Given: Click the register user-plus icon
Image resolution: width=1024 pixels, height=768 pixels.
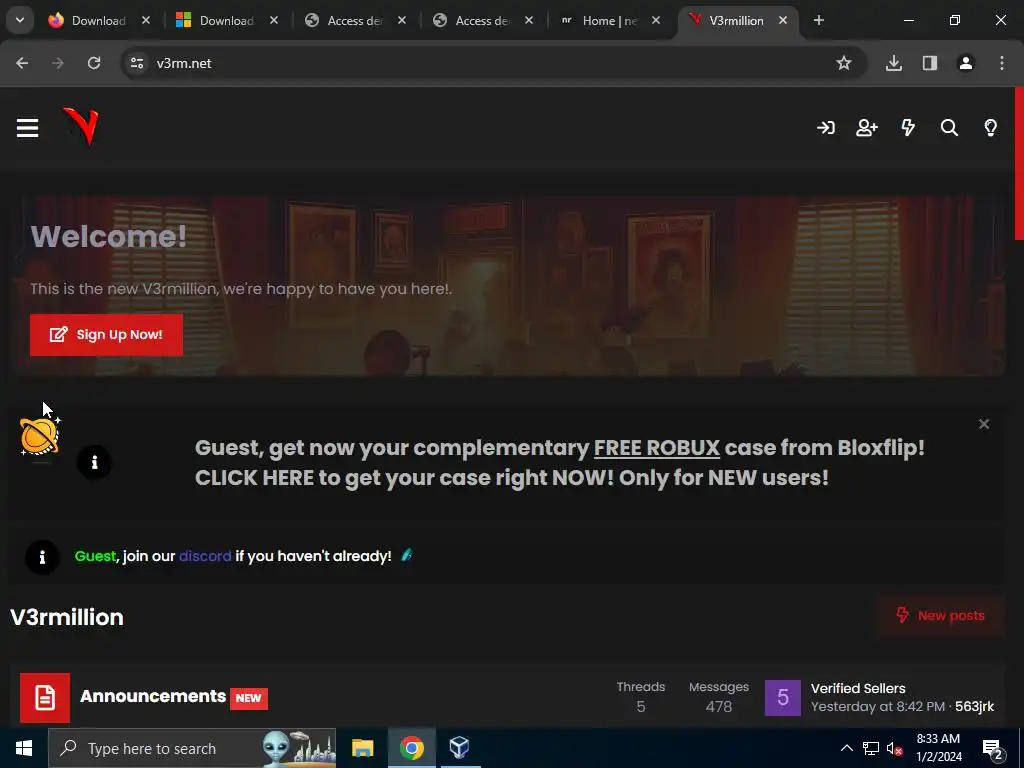Looking at the screenshot, I should click(x=867, y=128).
